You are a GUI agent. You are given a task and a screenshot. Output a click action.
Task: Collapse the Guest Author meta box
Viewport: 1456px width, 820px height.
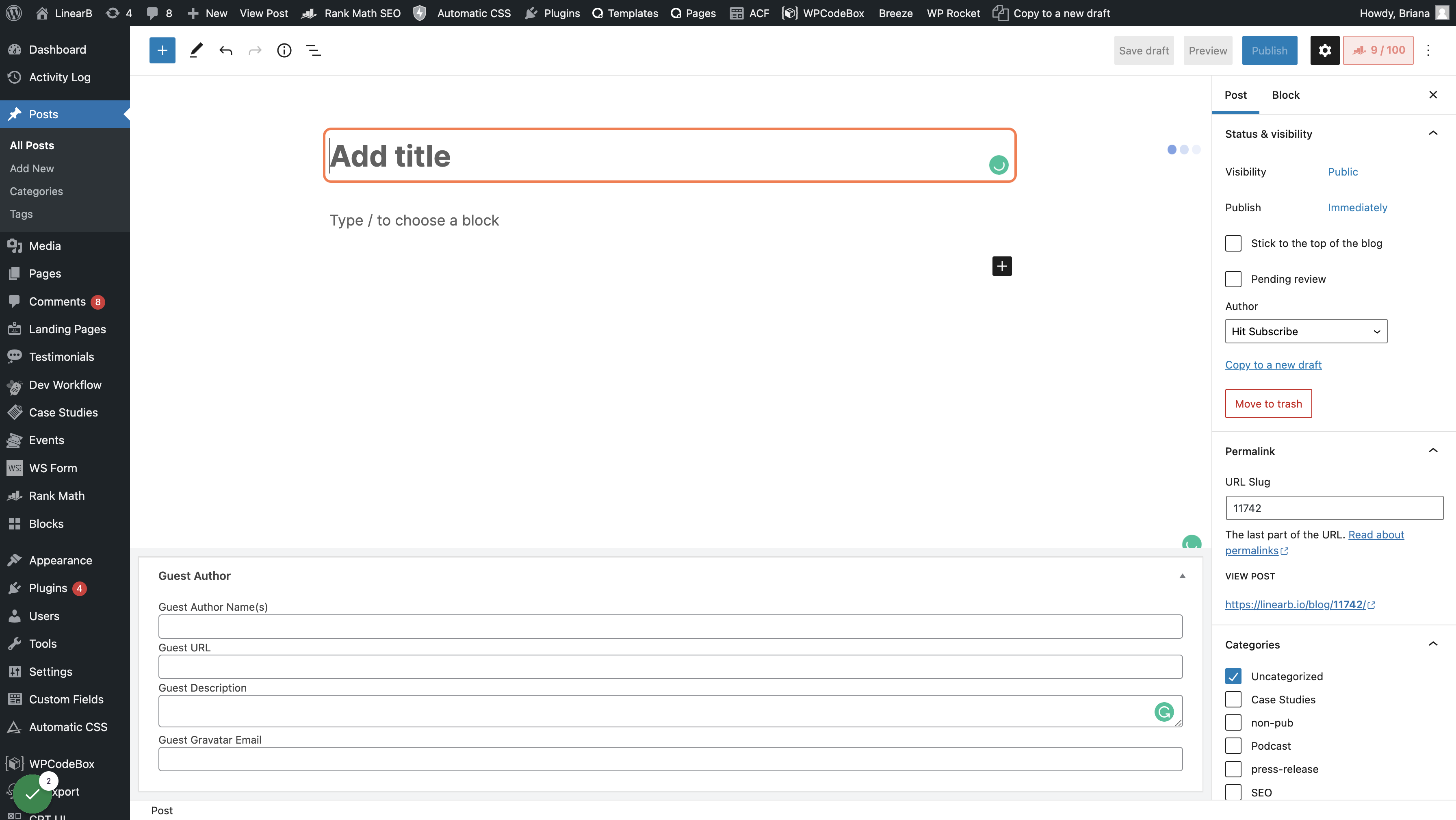pos(1182,576)
